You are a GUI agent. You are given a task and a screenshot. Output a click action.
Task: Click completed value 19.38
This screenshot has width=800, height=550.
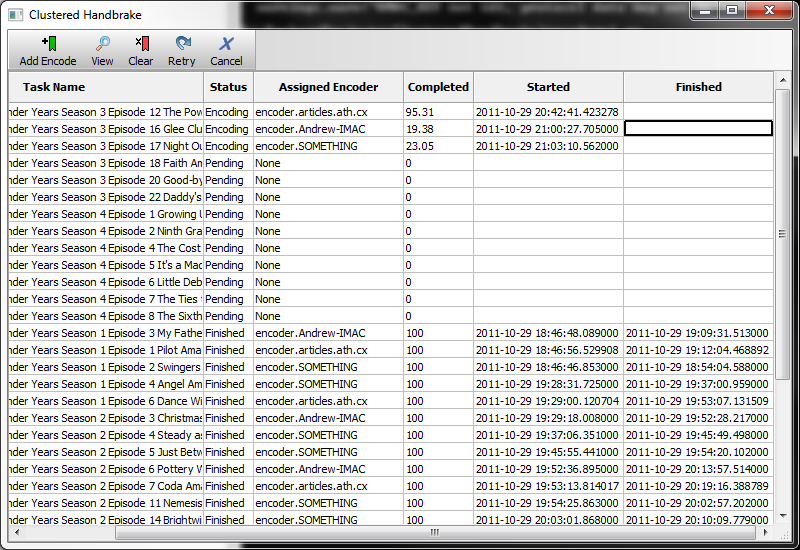419,129
